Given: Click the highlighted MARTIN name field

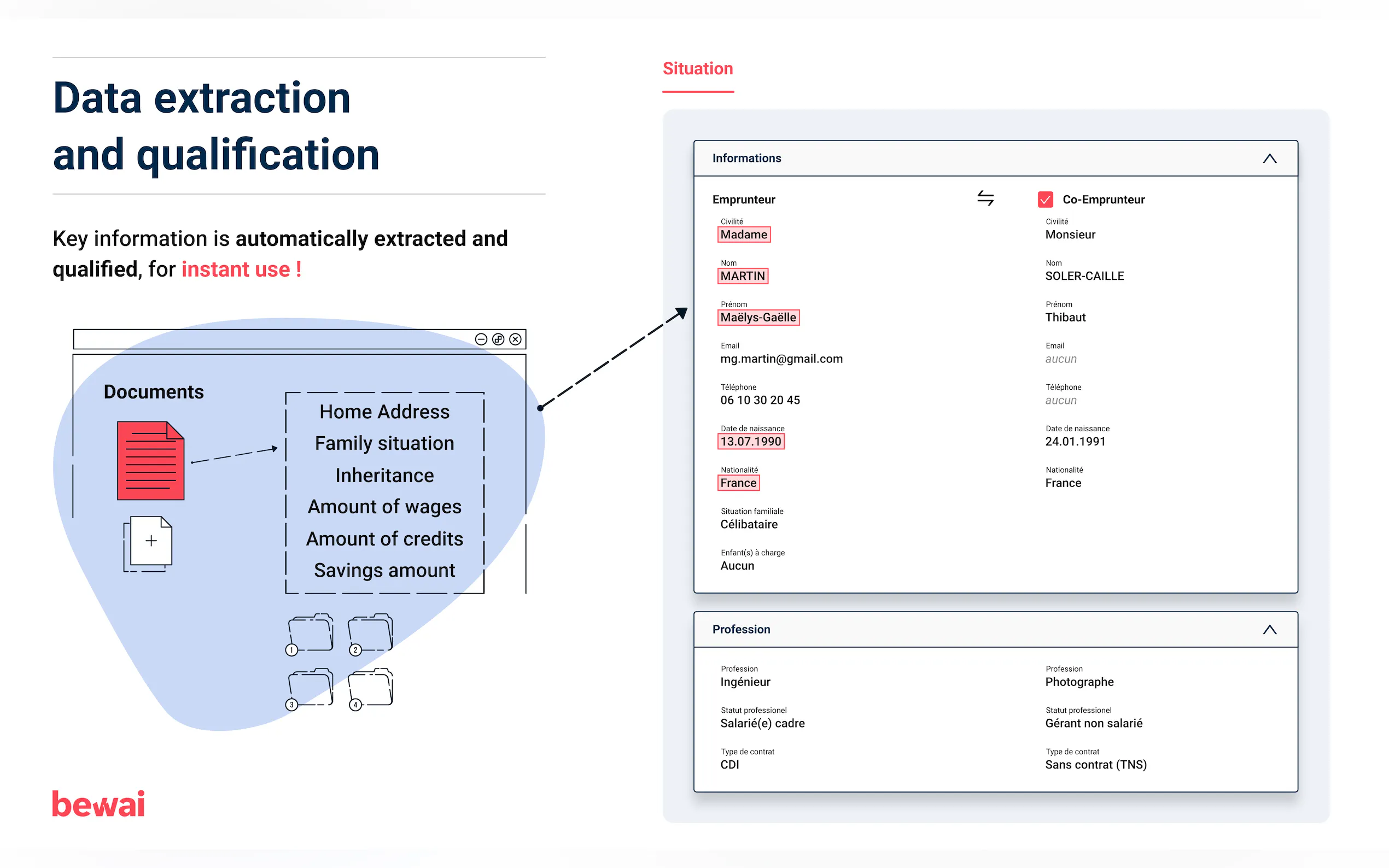Looking at the screenshot, I should click(743, 276).
